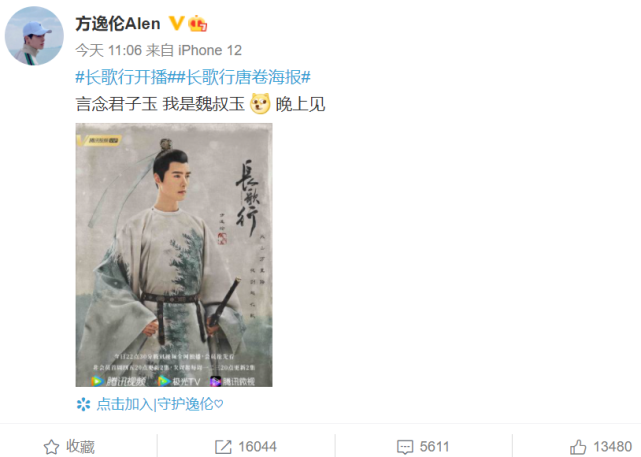The image size is (641, 457).
Task: Open 方逸伦Alen's profile avatar
Action: [34, 36]
